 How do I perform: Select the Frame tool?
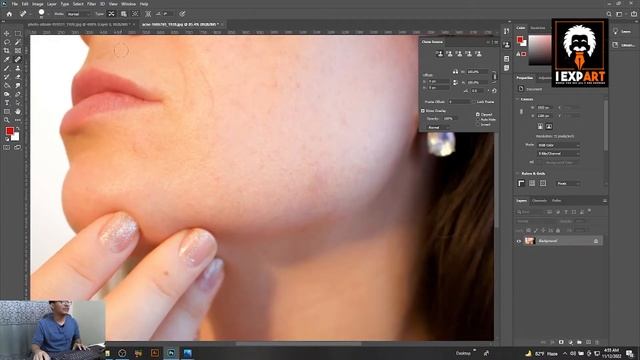click(18, 51)
